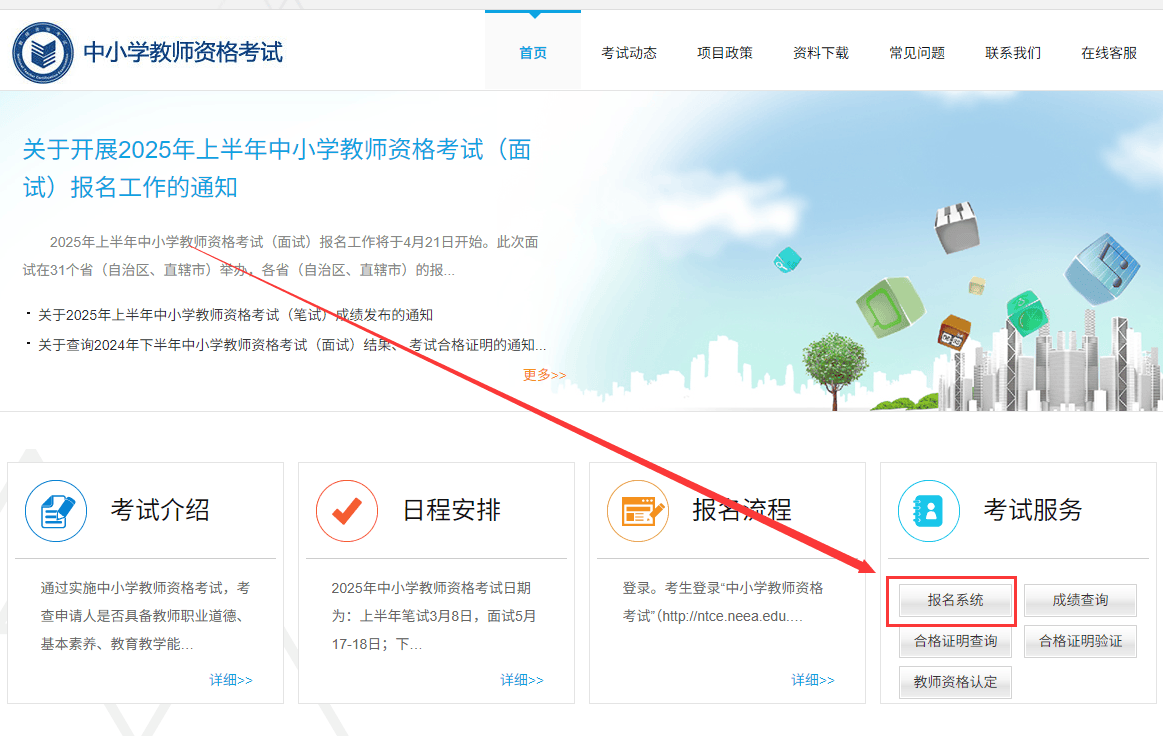Open the 联系我们 page
Image resolution: width=1163 pixels, height=736 pixels.
1013,53
